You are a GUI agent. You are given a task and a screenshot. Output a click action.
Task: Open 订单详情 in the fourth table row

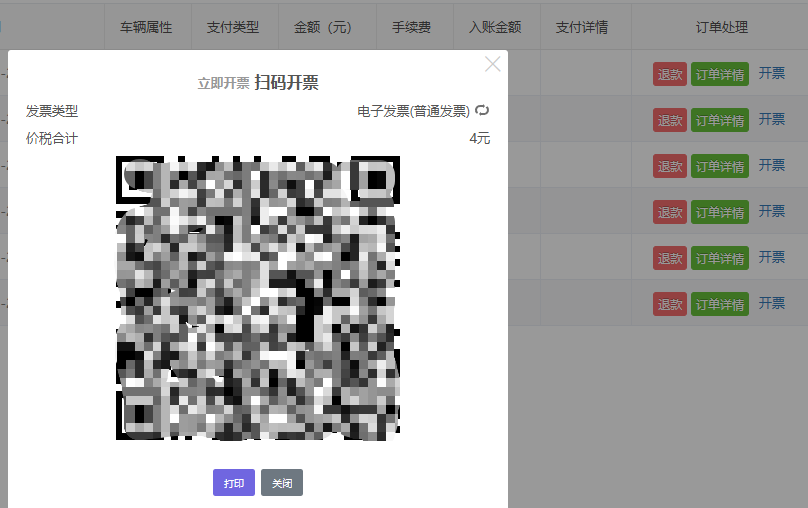tap(720, 212)
